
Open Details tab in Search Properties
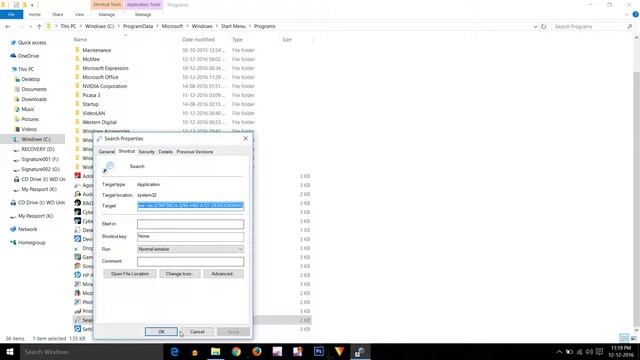(x=165, y=152)
